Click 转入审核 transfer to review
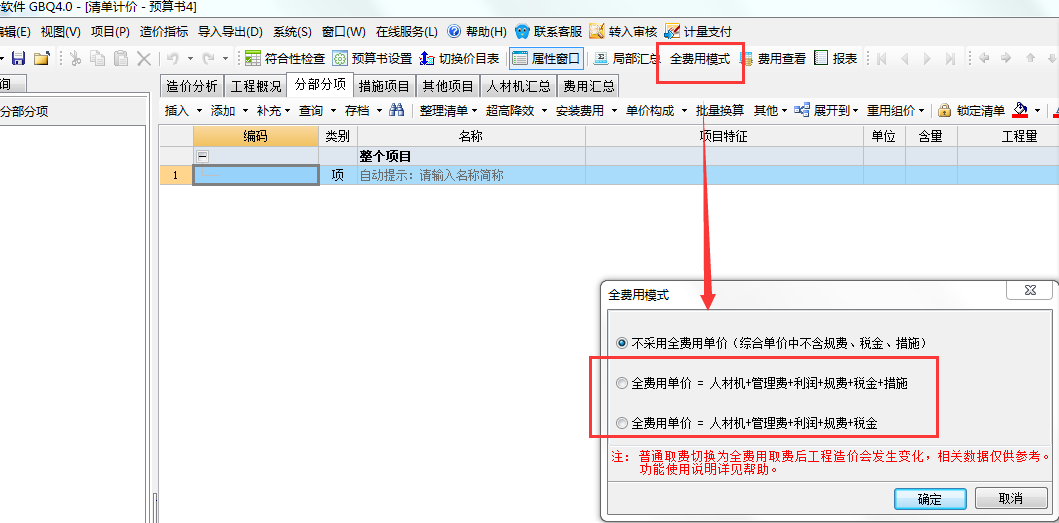Image resolution: width=1059 pixels, height=523 pixels. tap(623, 31)
